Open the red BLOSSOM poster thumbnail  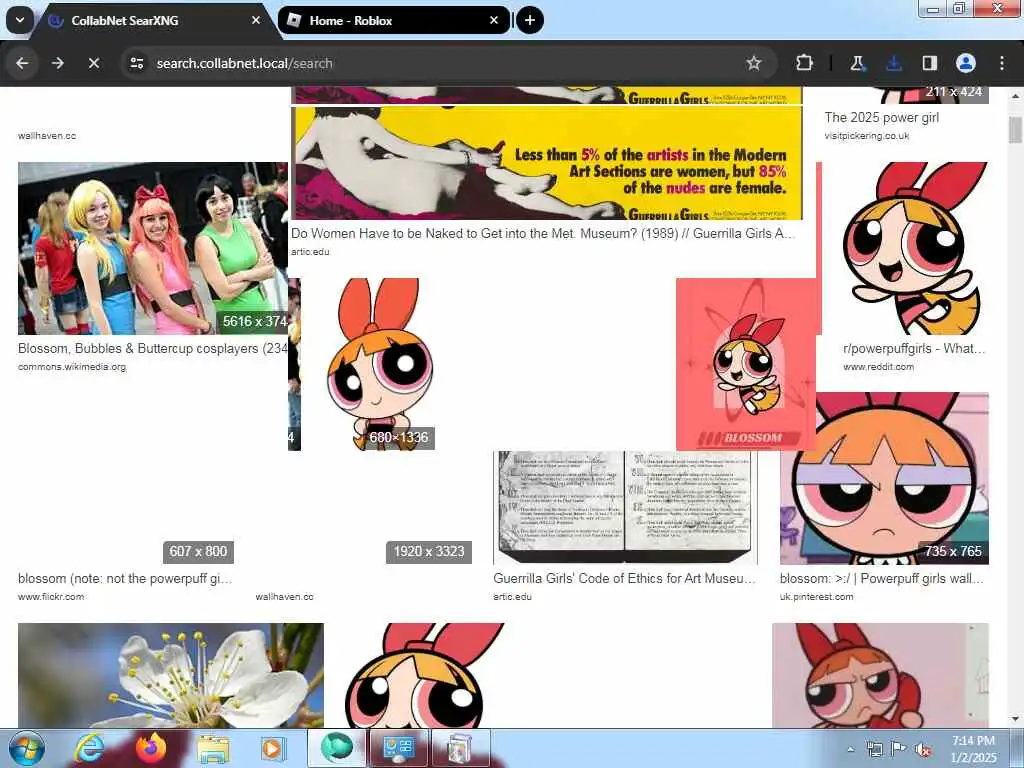click(x=746, y=364)
